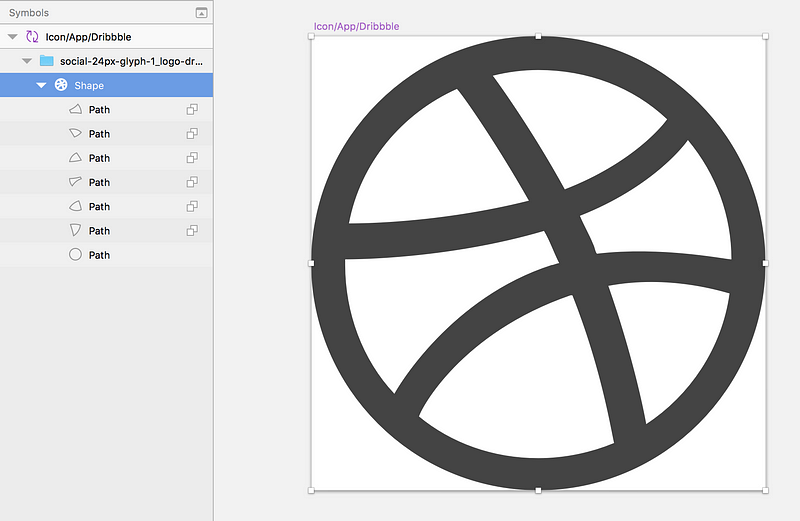Select the Icon/App/Dribbble layer name in the list
The image size is (800, 521).
tap(88, 37)
